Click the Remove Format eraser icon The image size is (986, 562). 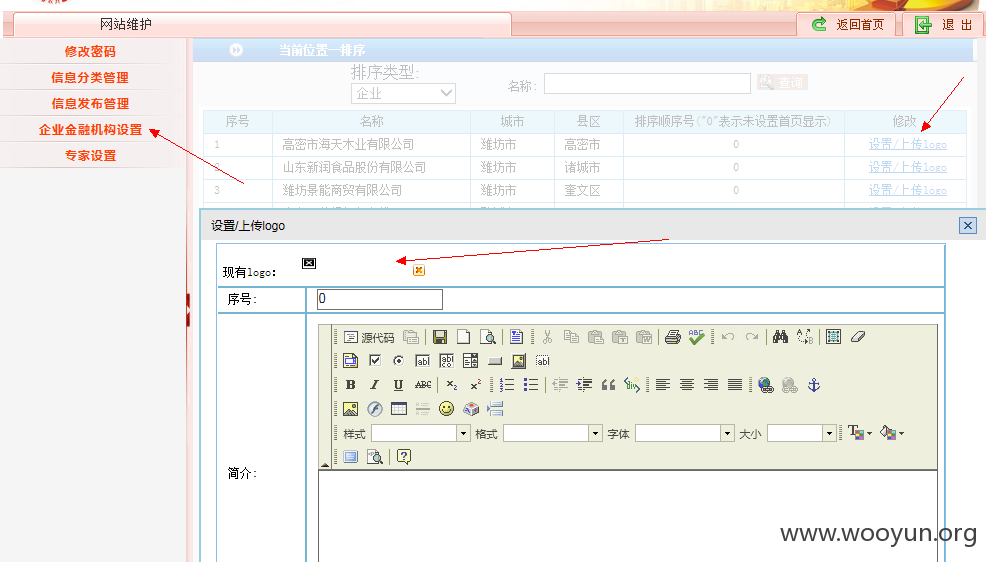(858, 337)
